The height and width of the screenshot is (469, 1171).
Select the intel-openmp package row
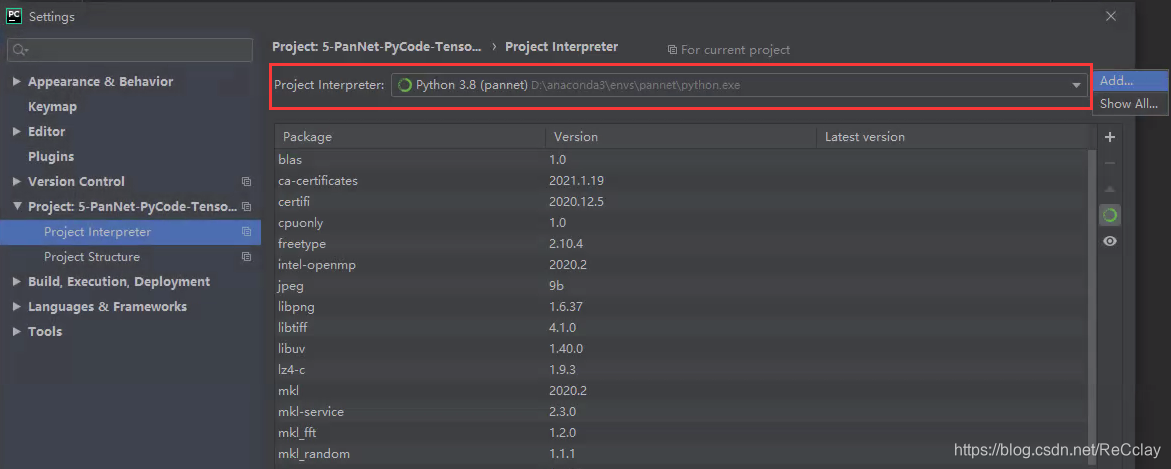click(683, 264)
